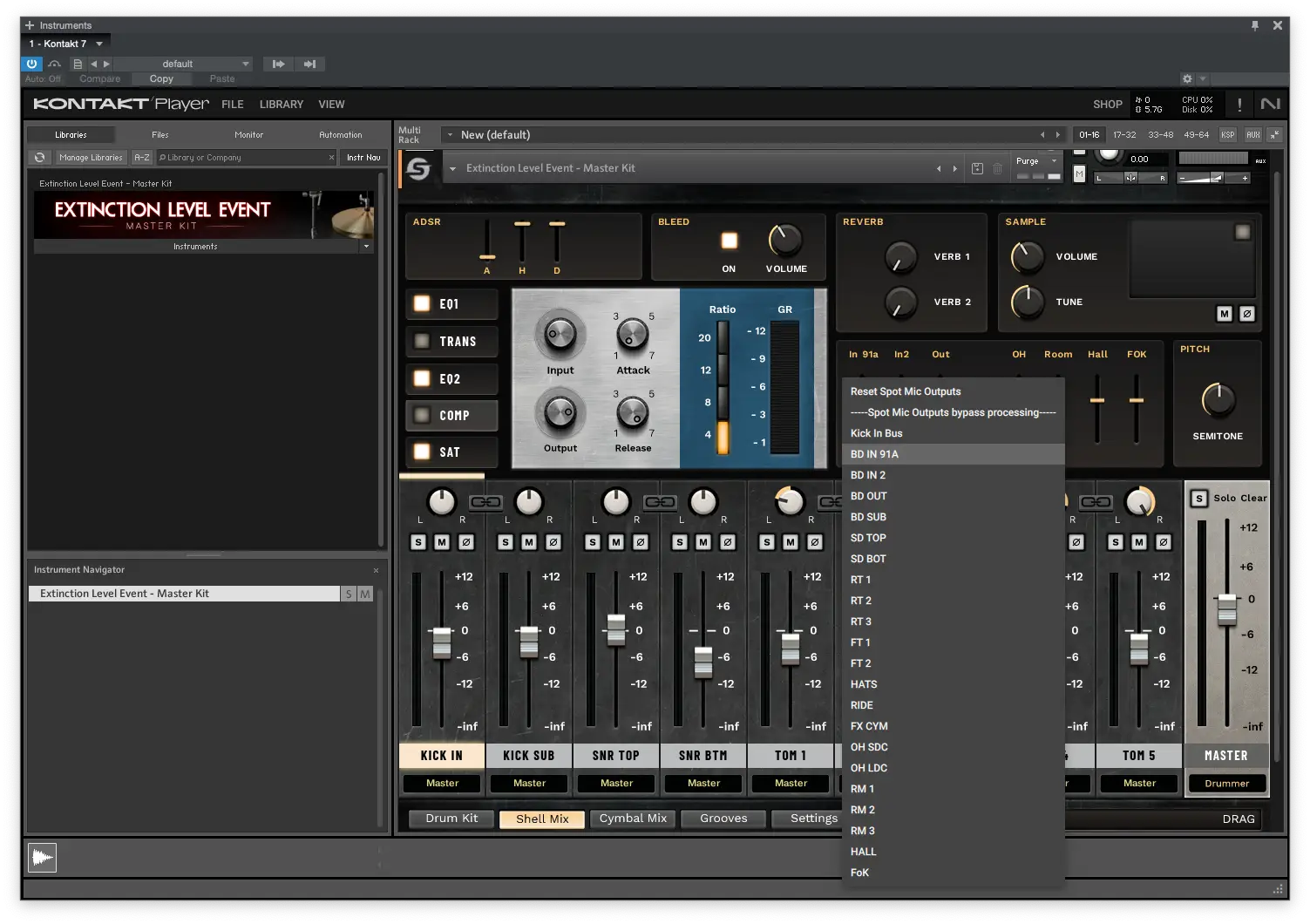Toggle the EQ2 enable button
1310x924 pixels.
coord(422,378)
